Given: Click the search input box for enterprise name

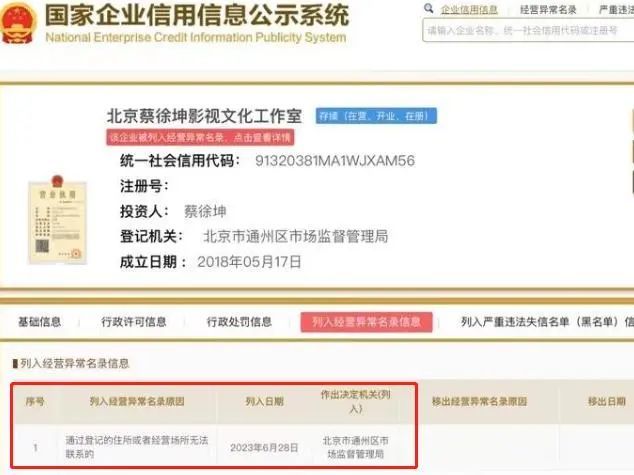Looking at the screenshot, I should 528,30.
